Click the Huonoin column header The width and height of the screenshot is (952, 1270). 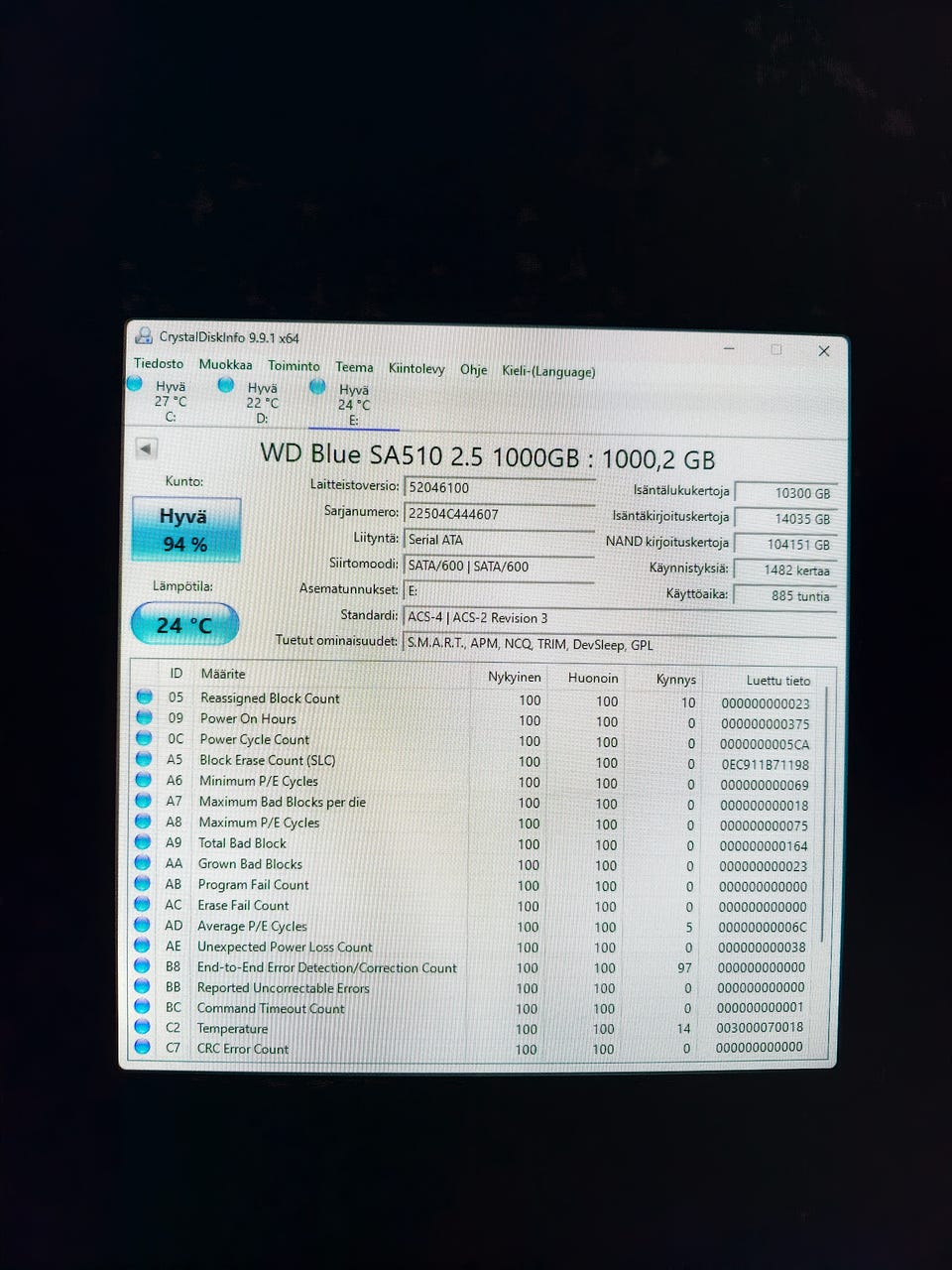593,679
